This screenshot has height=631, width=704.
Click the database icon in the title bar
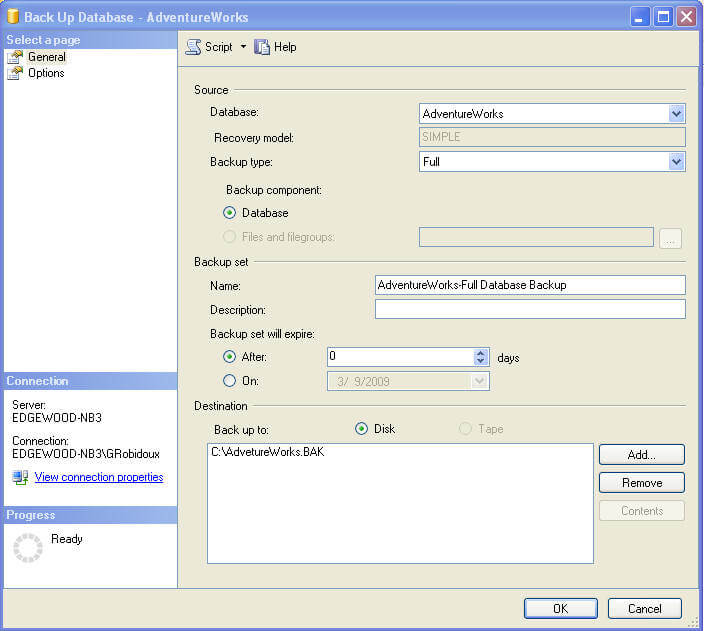(x=13, y=17)
